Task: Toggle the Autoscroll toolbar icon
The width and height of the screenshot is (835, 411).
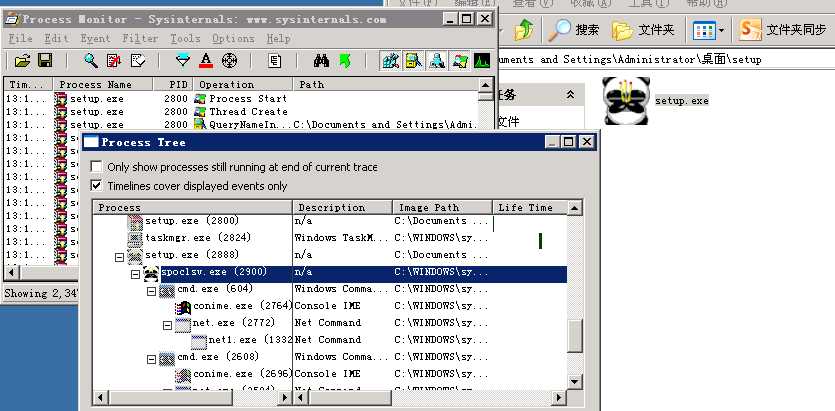Action: 114,61
